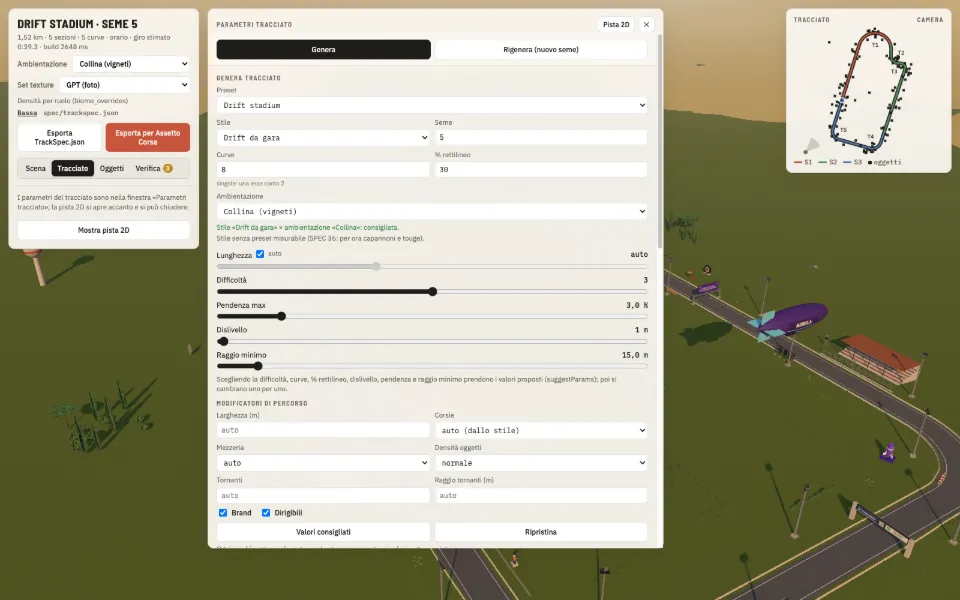Click the track minimap thumbnail
The image size is (960, 600).
tap(869, 91)
